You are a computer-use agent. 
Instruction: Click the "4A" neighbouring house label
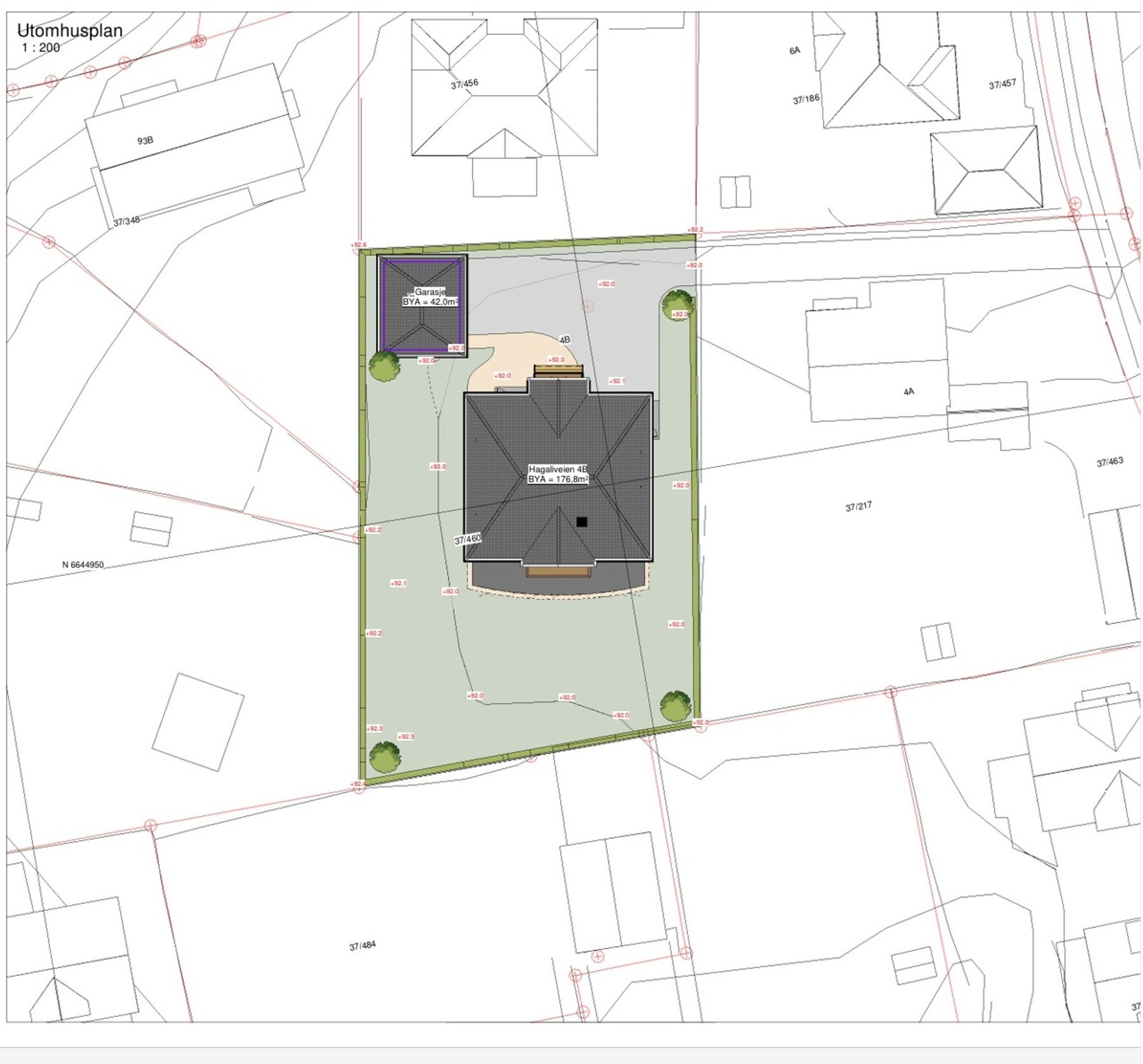click(x=909, y=392)
